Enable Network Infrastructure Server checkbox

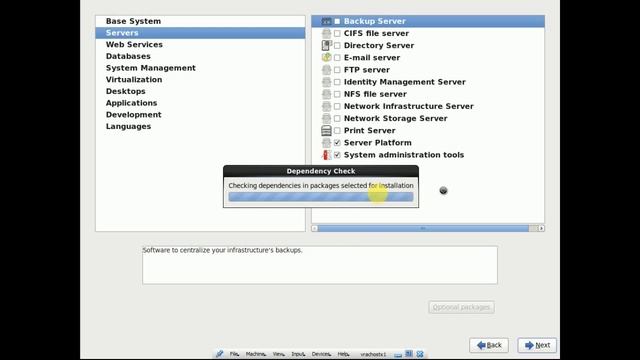337,107
